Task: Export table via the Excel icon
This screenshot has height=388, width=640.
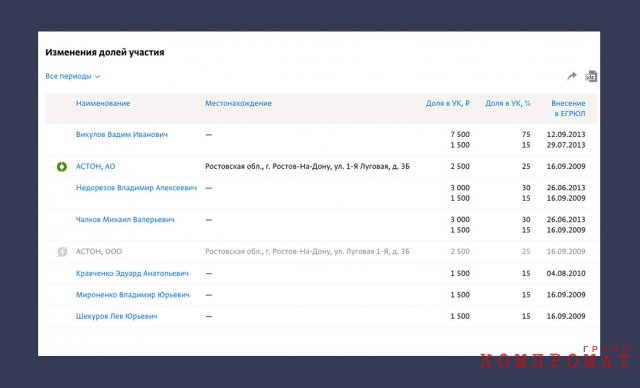Action: (x=591, y=76)
